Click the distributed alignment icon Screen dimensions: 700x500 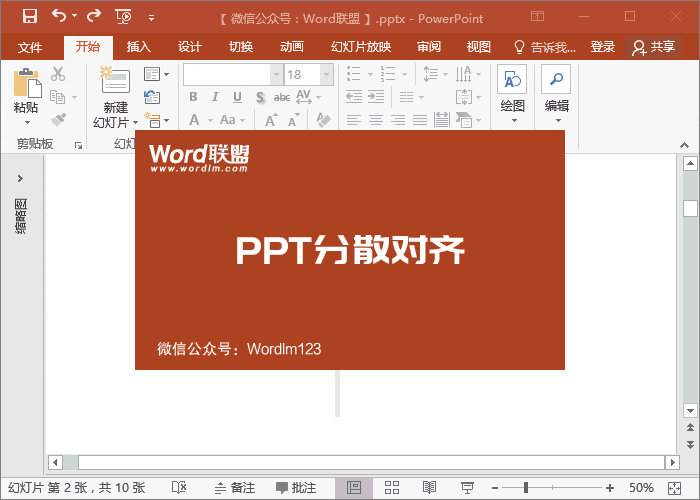click(x=442, y=120)
